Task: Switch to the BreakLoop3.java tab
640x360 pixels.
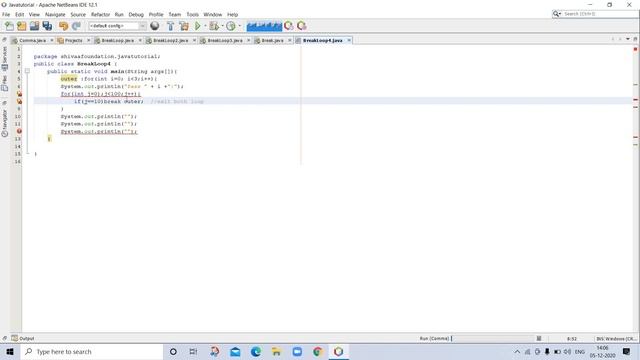Action: click(x=225, y=40)
